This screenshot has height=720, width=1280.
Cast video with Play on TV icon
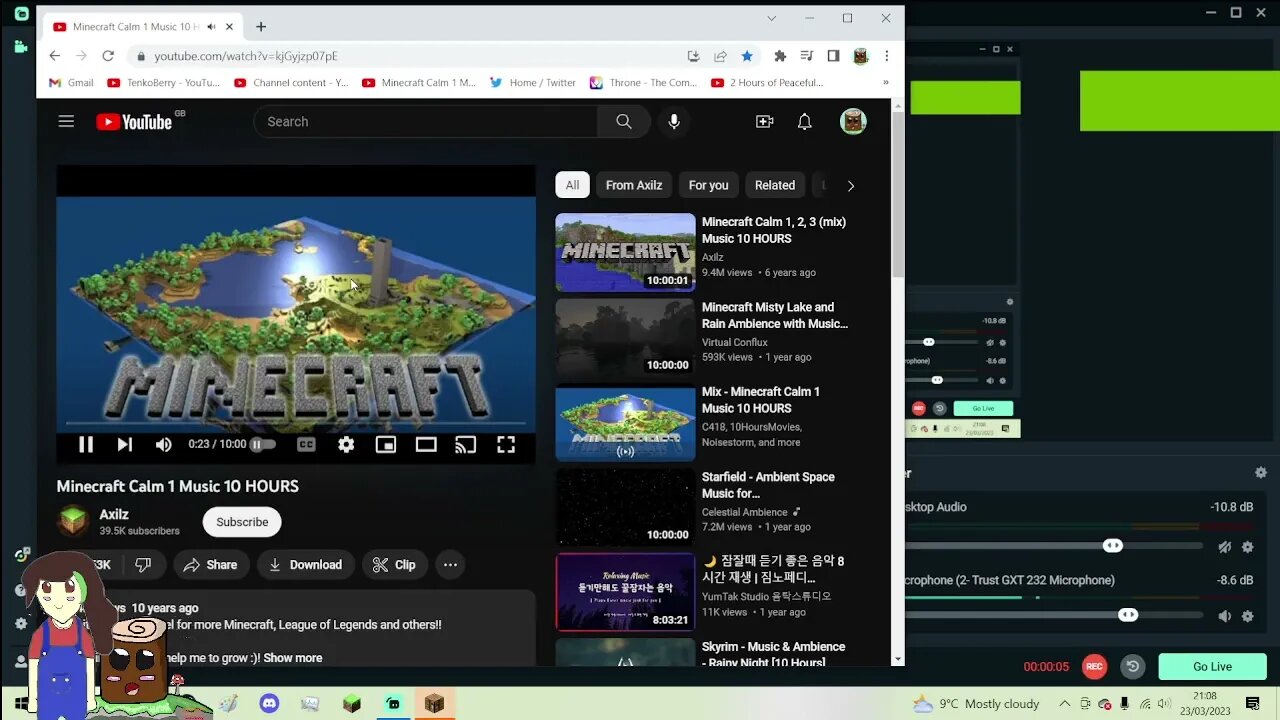tap(466, 445)
